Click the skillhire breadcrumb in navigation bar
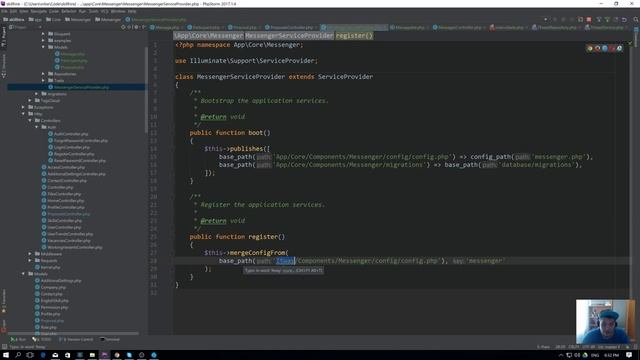Screen dimensions: 640x360 point(14,19)
